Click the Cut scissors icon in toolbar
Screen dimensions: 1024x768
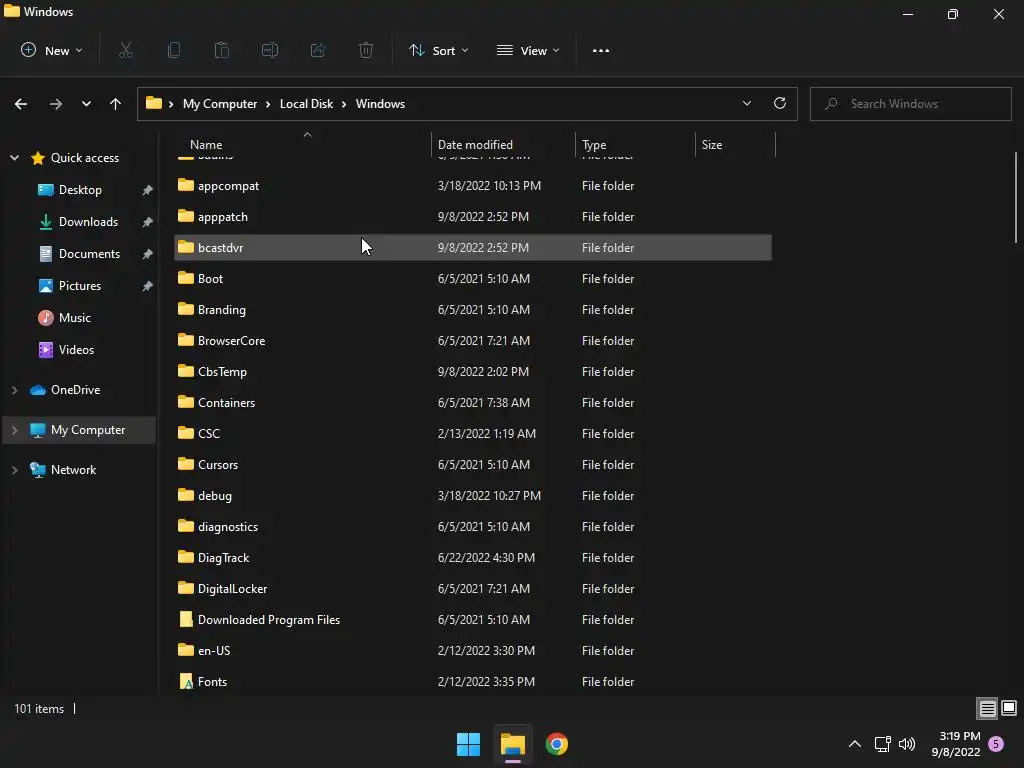[125, 50]
